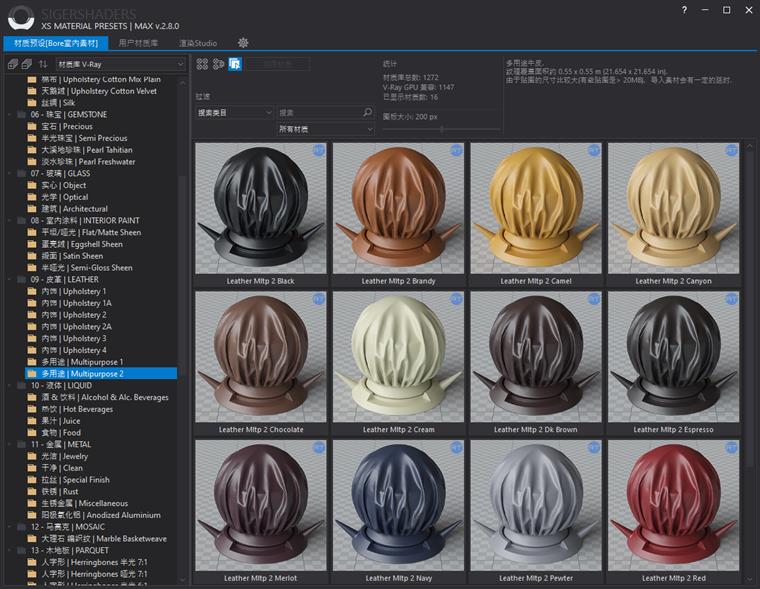Click the folder icon beside Precious
This screenshot has height=589, width=760.
pyautogui.click(x=32, y=126)
